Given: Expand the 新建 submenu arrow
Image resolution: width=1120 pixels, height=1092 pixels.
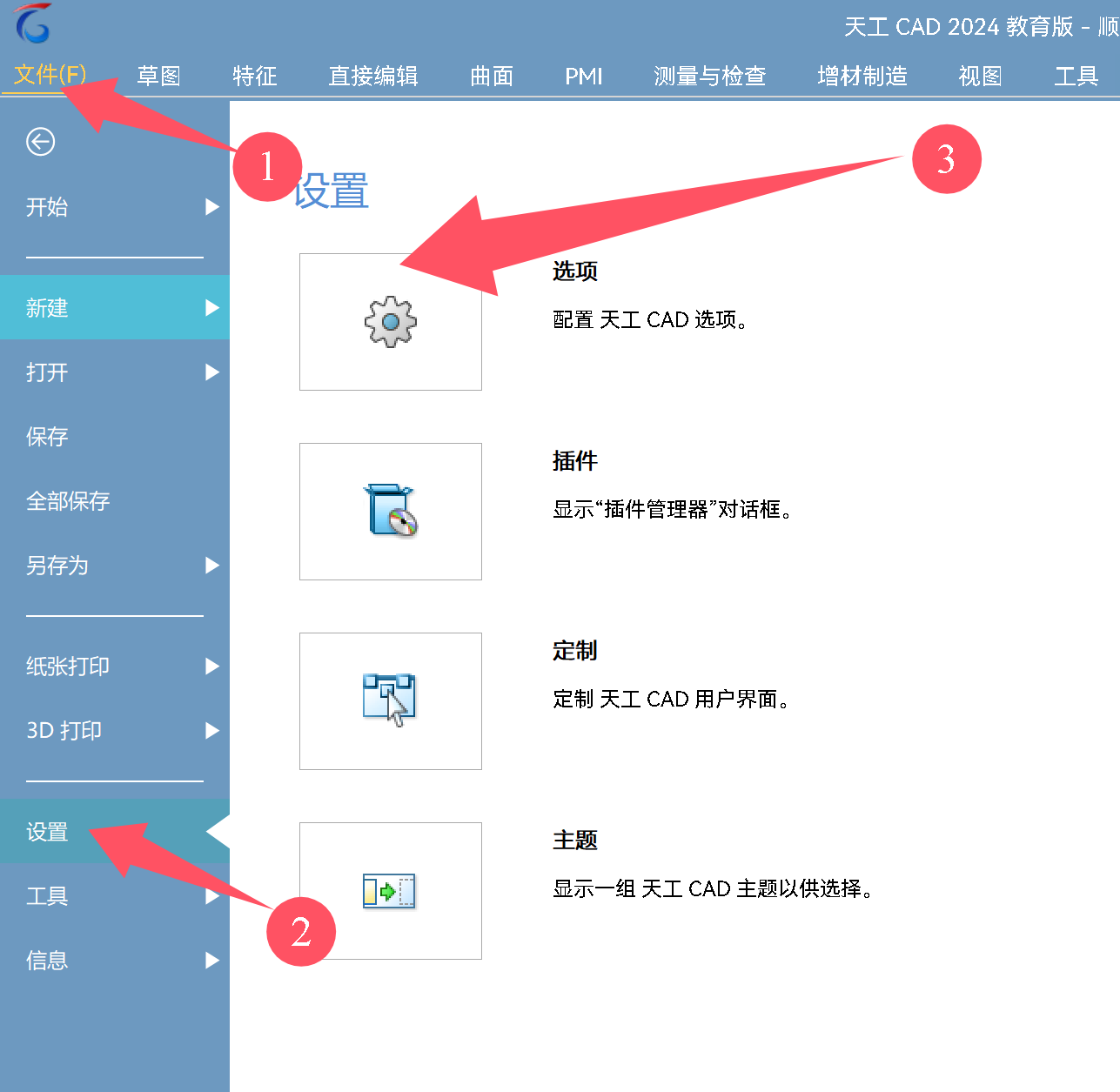Looking at the screenshot, I should click(x=211, y=308).
